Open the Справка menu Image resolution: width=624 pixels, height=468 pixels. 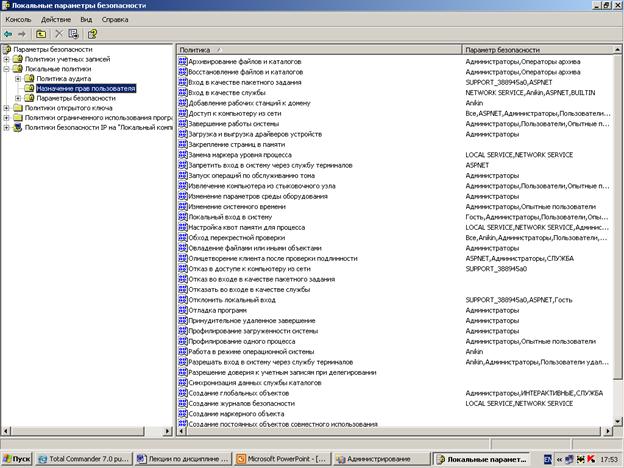click(x=115, y=20)
